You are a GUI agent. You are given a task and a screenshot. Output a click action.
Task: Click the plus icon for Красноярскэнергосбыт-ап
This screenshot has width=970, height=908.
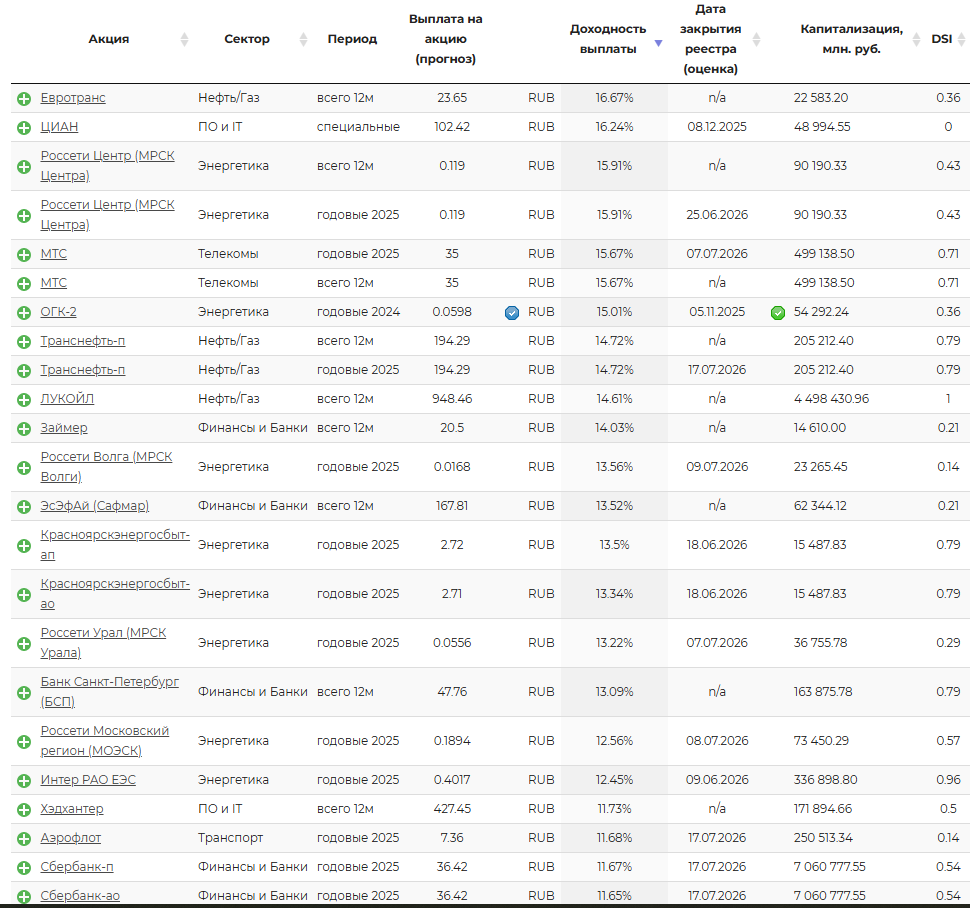(x=24, y=546)
